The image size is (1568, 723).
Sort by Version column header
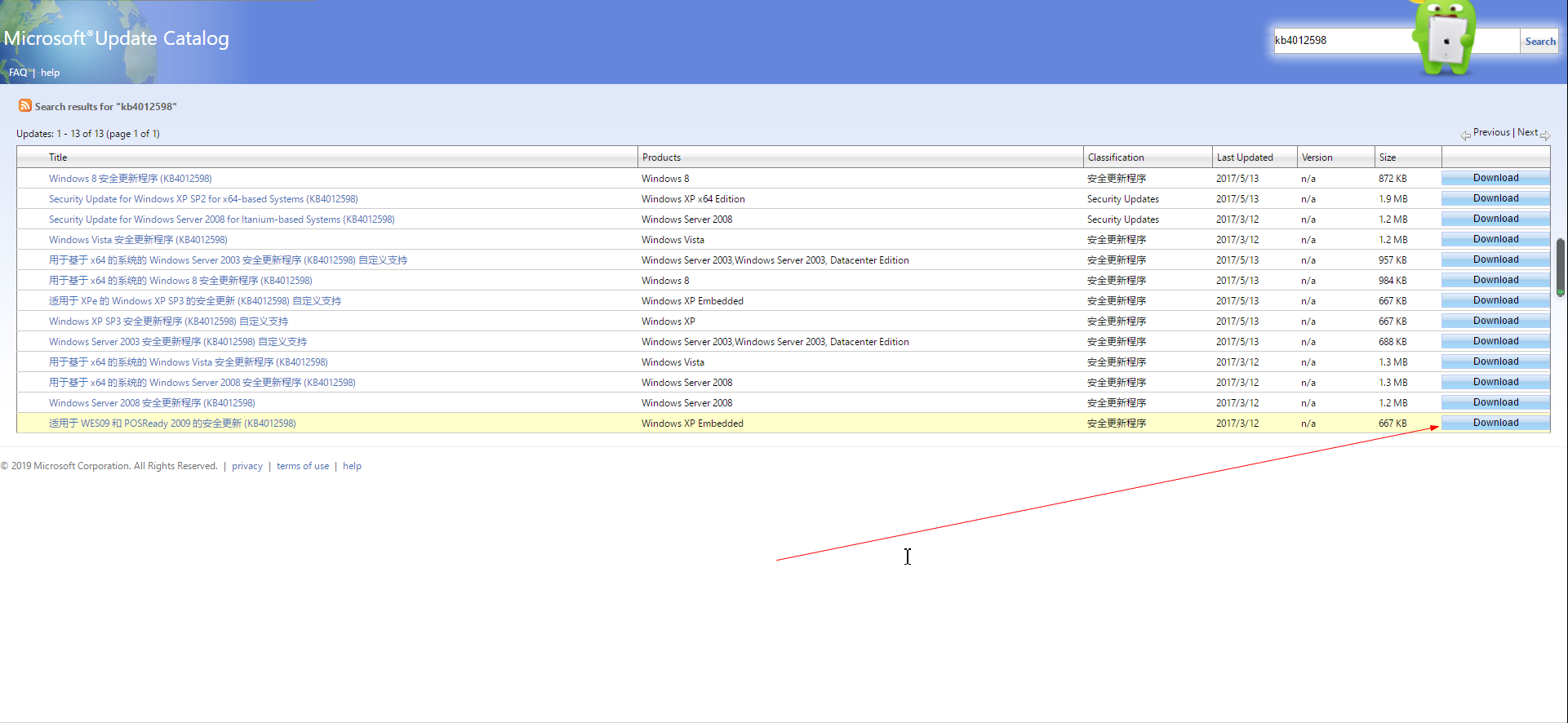tap(1317, 157)
